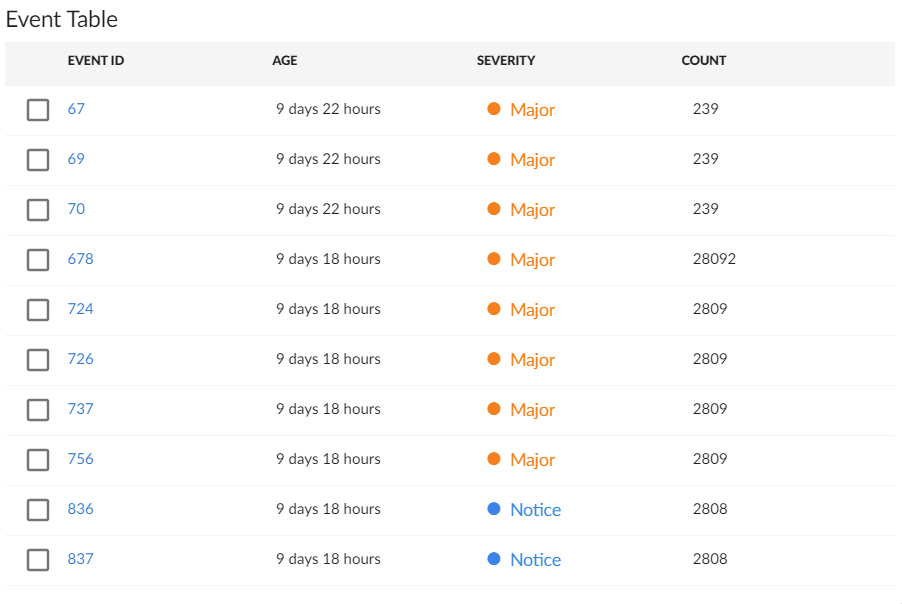This screenshot has height=604, width=902.
Task: Click count value 28092
Action: [x=714, y=259]
